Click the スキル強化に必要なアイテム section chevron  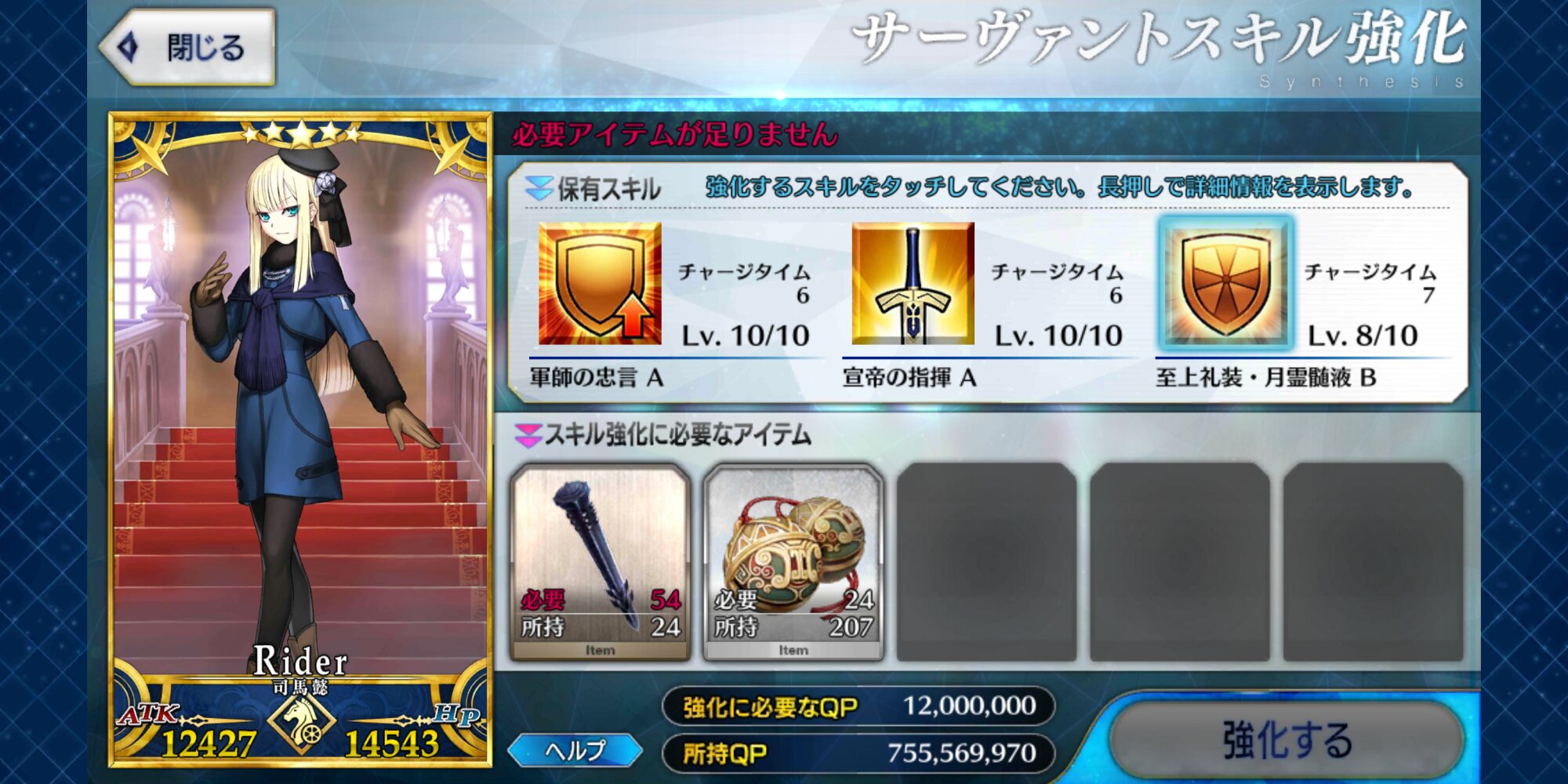click(528, 435)
